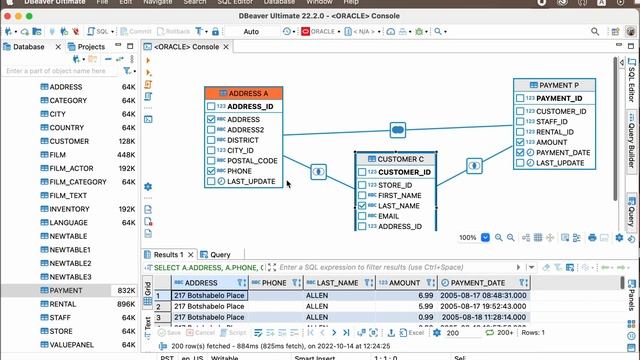Click the join icon between ADDRESS and PAYMENT
This screenshot has width=640, height=360.
tap(398, 130)
